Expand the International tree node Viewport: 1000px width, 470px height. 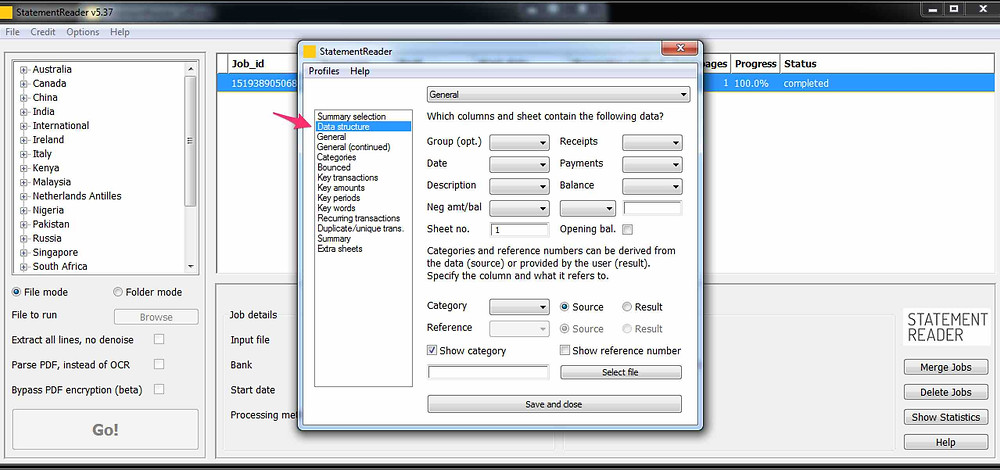coord(24,126)
